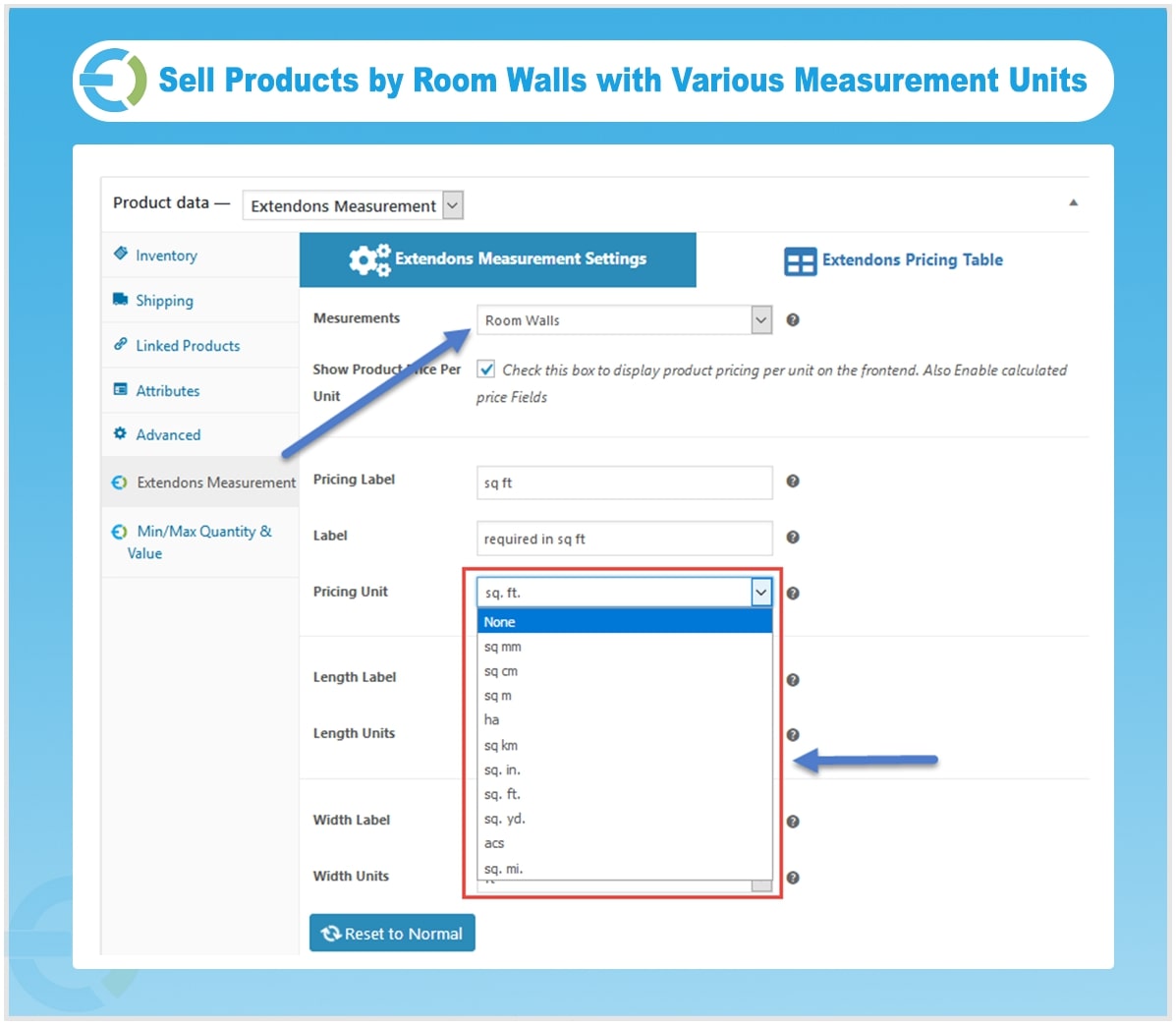The width and height of the screenshot is (1176, 1026).
Task: Select sq. mi. pricing unit option
Action: (624, 869)
